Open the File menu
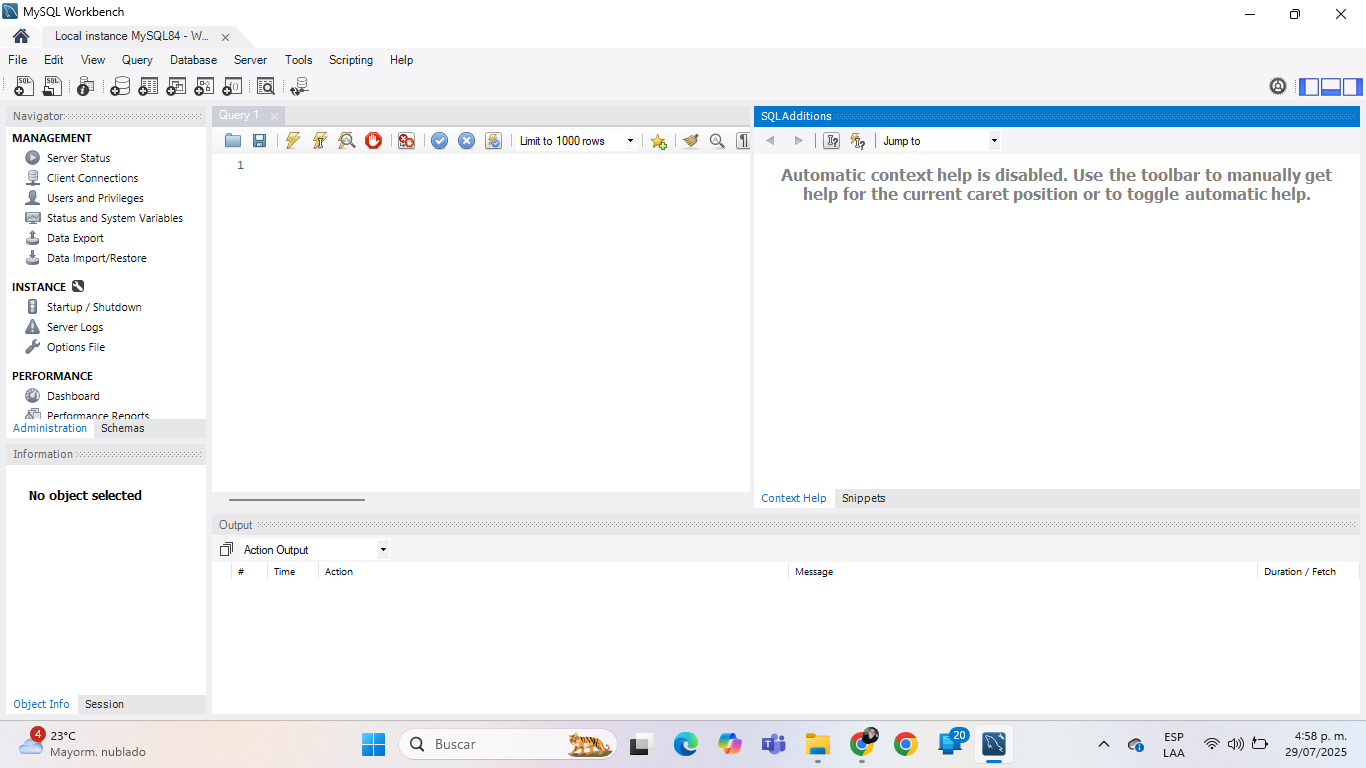This screenshot has height=768, width=1366. tap(18, 60)
